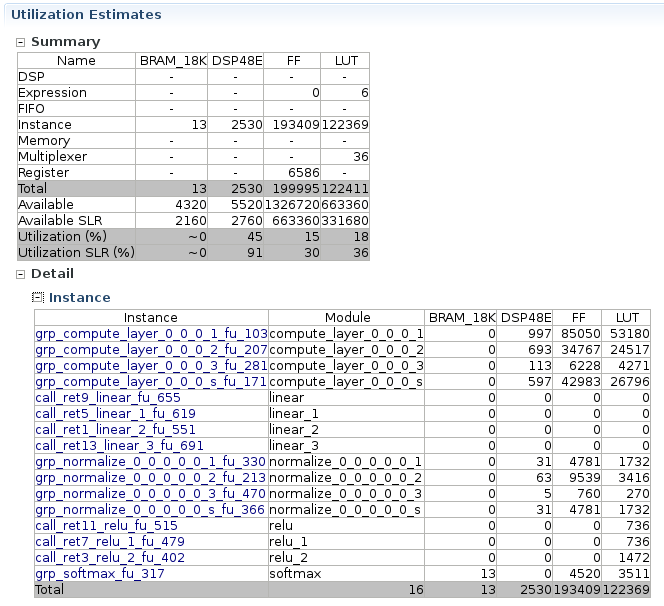664x606 pixels.
Task: Select Instance column header in Detail table
Action: (150, 318)
